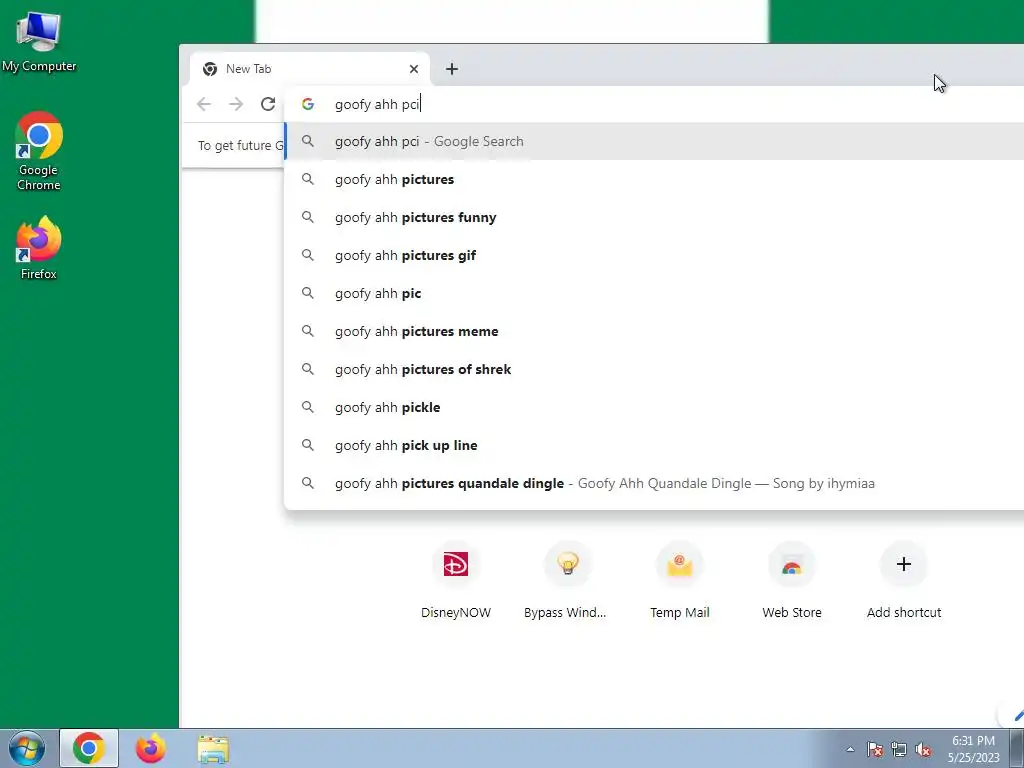Click Firefox in the taskbar
The height and width of the screenshot is (768, 1024).
coord(151,748)
